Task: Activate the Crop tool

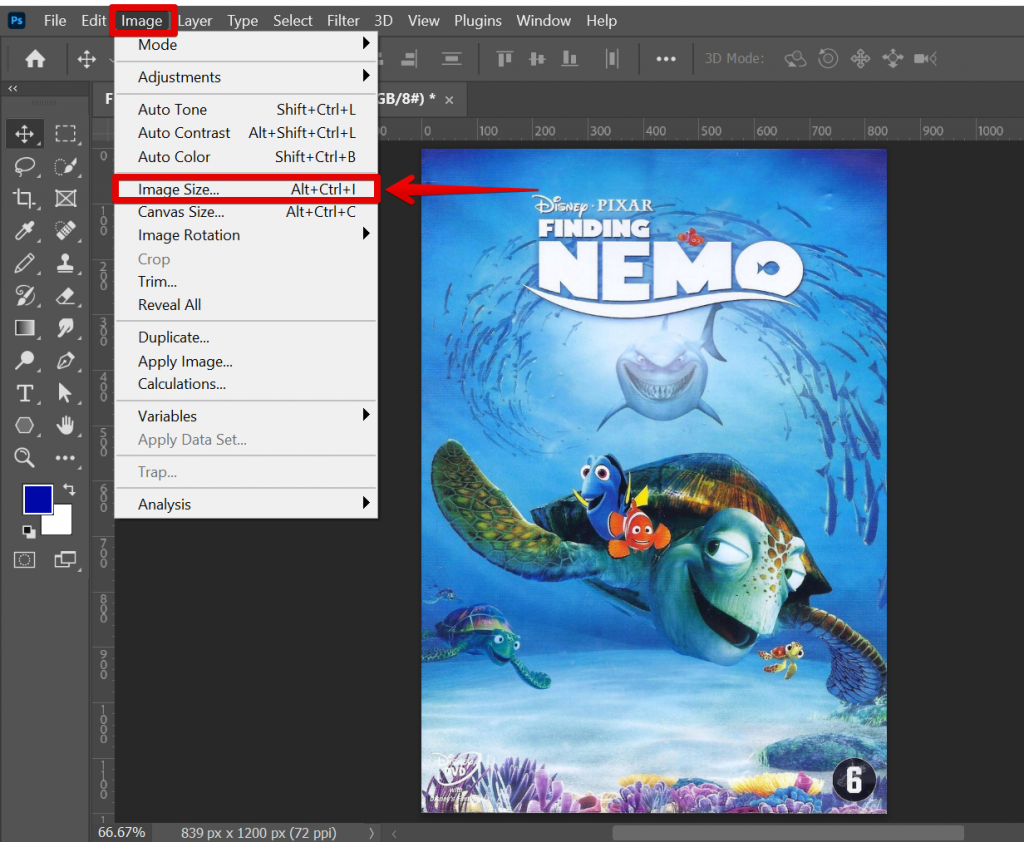Action: coord(25,198)
